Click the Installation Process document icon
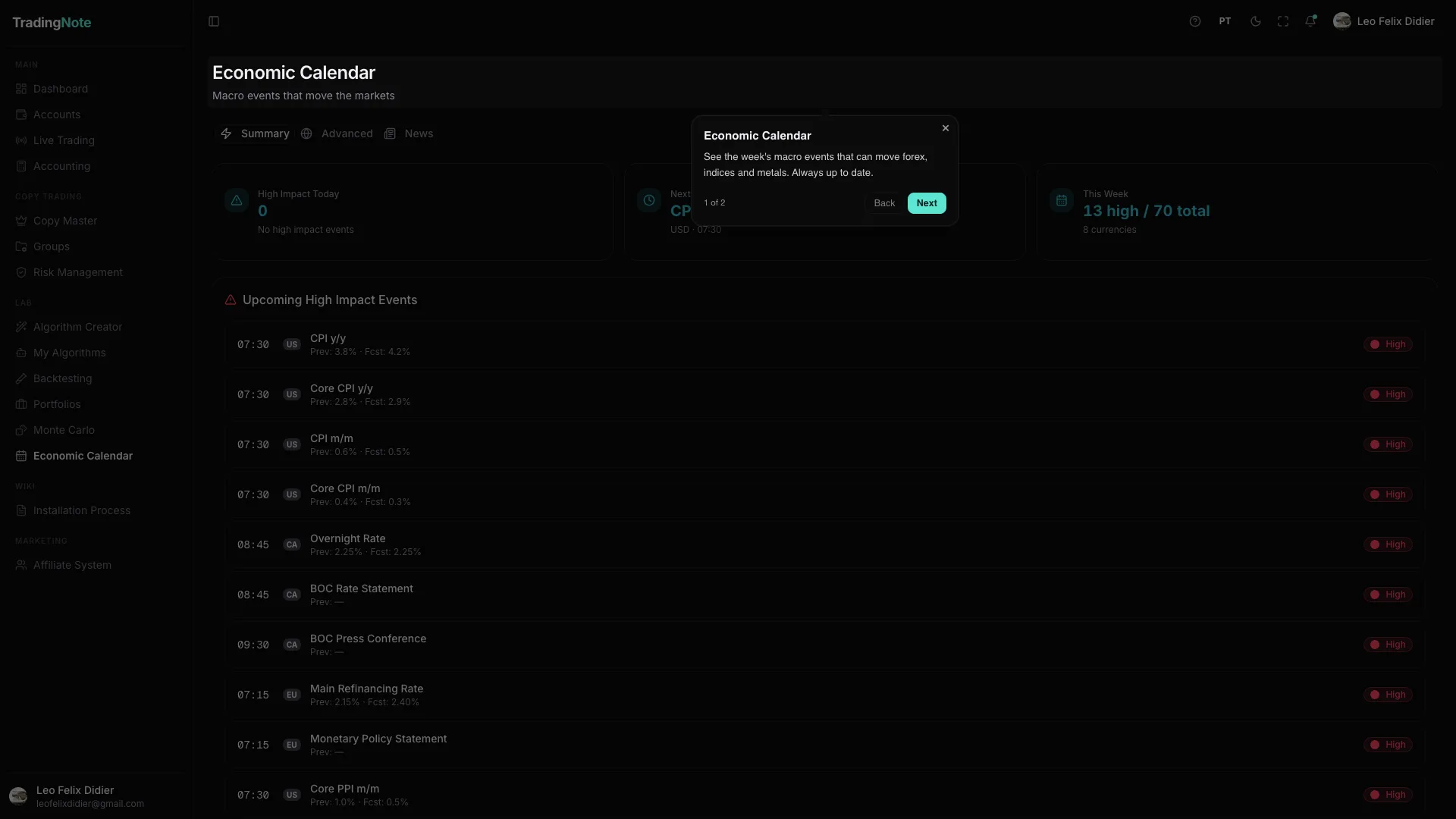 [21, 510]
